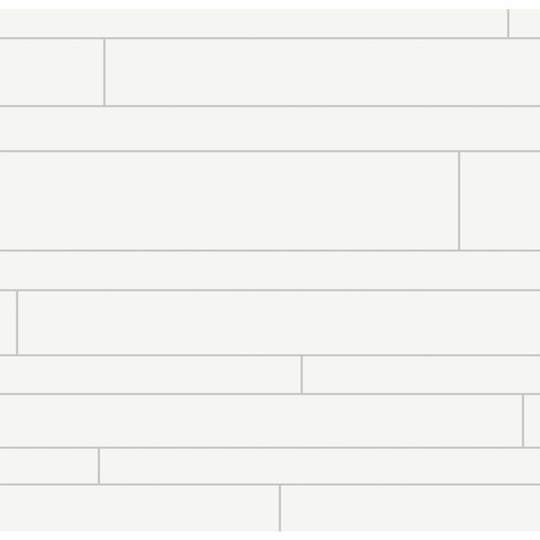Image resolution: width=540 pixels, height=540 pixels.
Task: Click the short plank starting the second row
Action: pos(52,72)
